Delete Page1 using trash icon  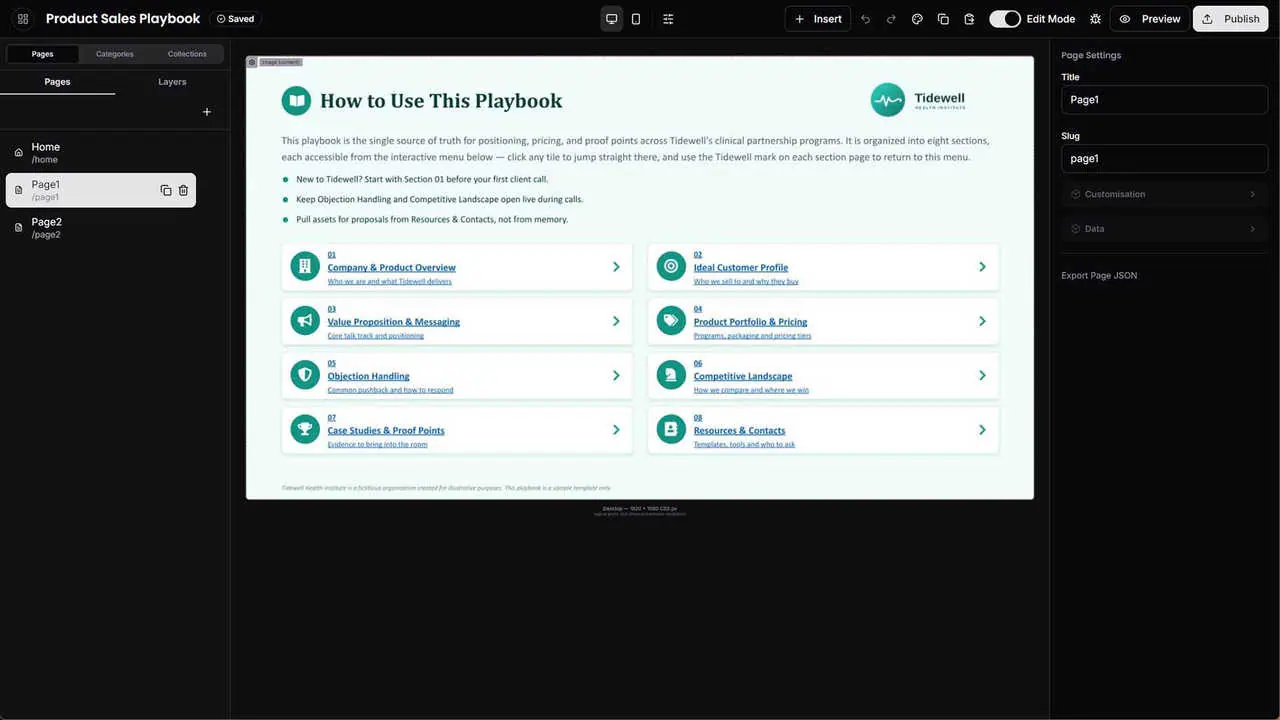coord(183,190)
